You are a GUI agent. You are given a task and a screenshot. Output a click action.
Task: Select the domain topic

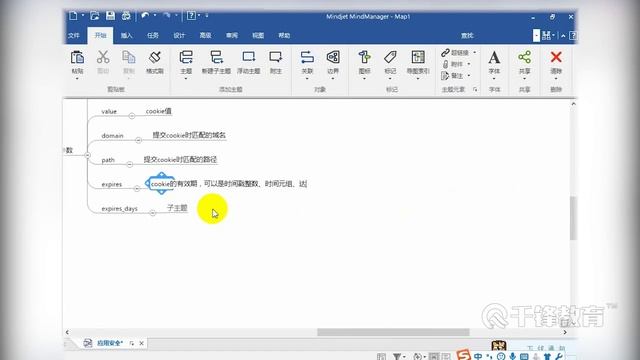click(x=112, y=136)
